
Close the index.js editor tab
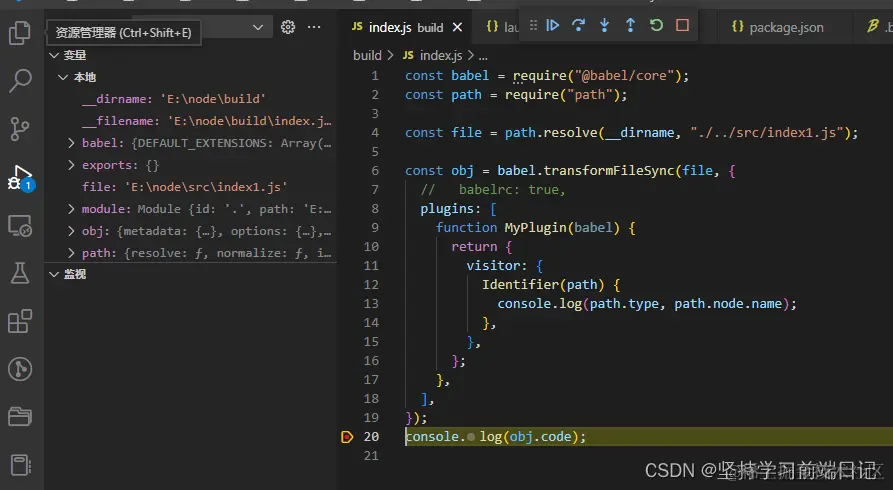tap(457, 27)
